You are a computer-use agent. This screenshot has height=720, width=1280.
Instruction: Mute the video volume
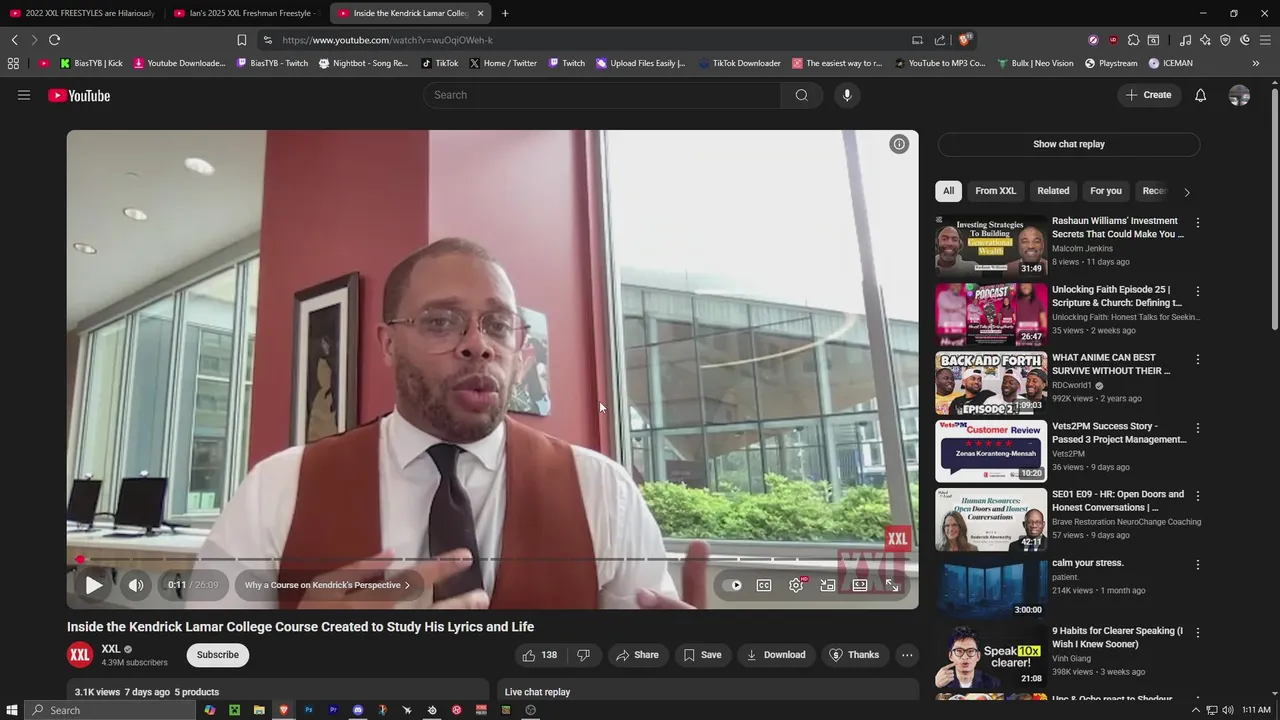[136, 586]
